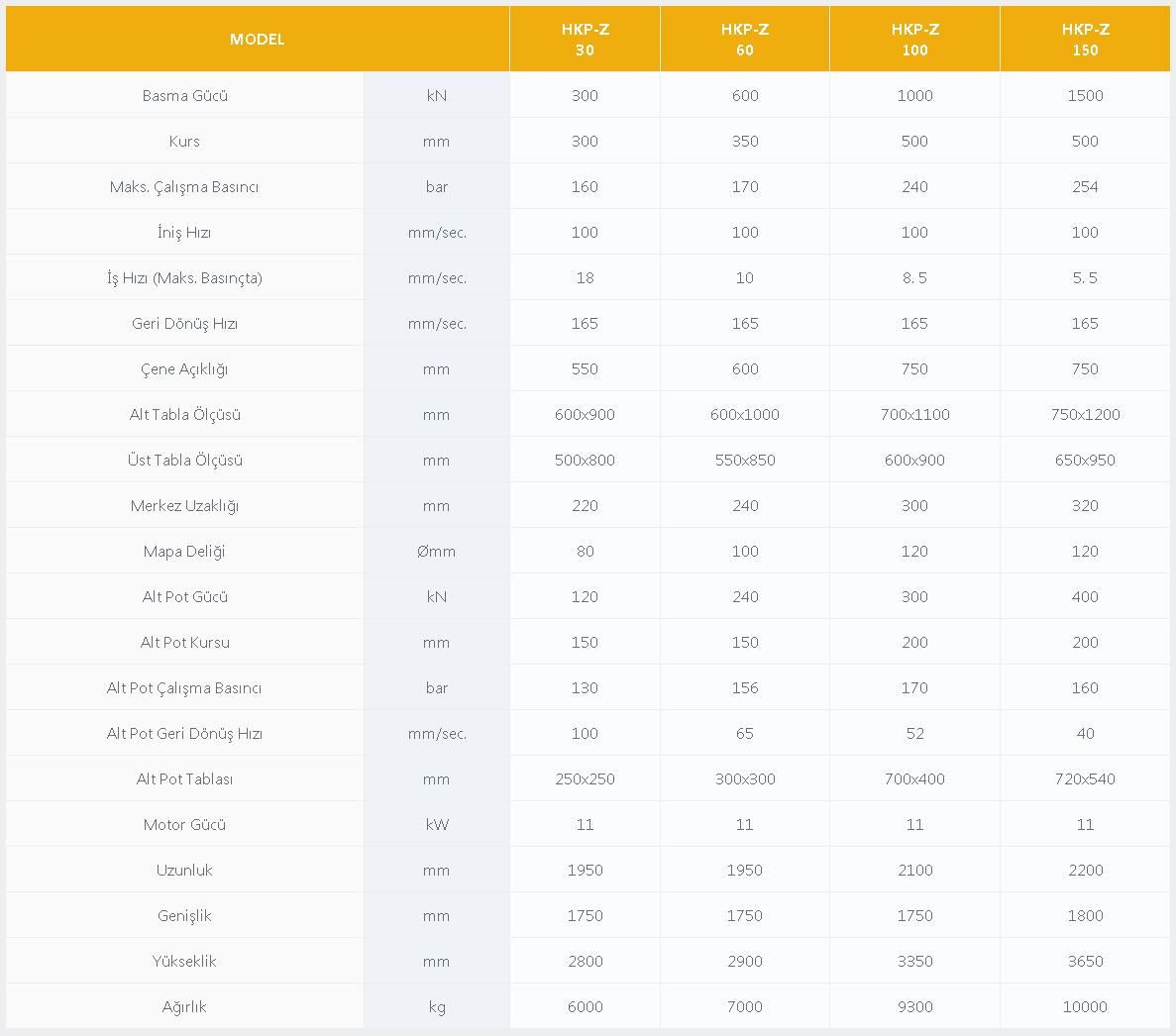Click the 300x300 Alt Pot Tablası value

pos(745,778)
